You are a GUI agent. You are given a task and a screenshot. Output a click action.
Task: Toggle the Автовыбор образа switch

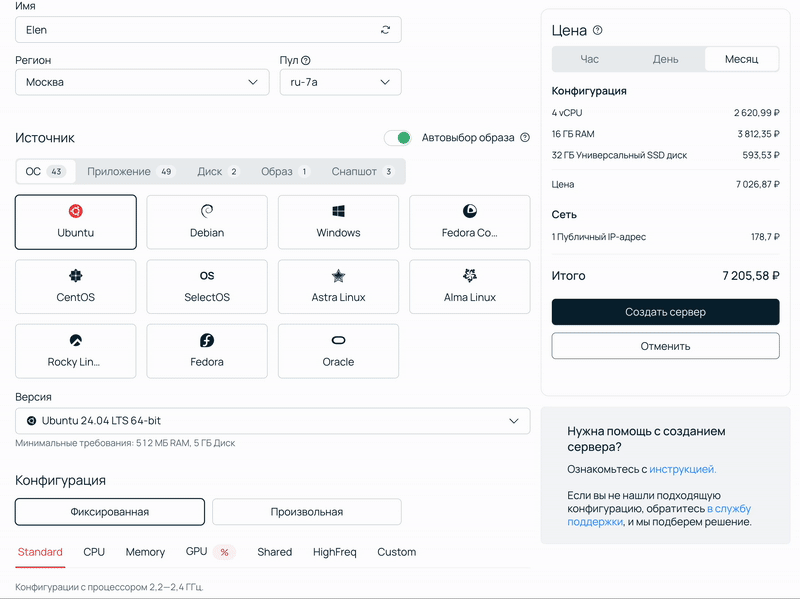pos(398,138)
